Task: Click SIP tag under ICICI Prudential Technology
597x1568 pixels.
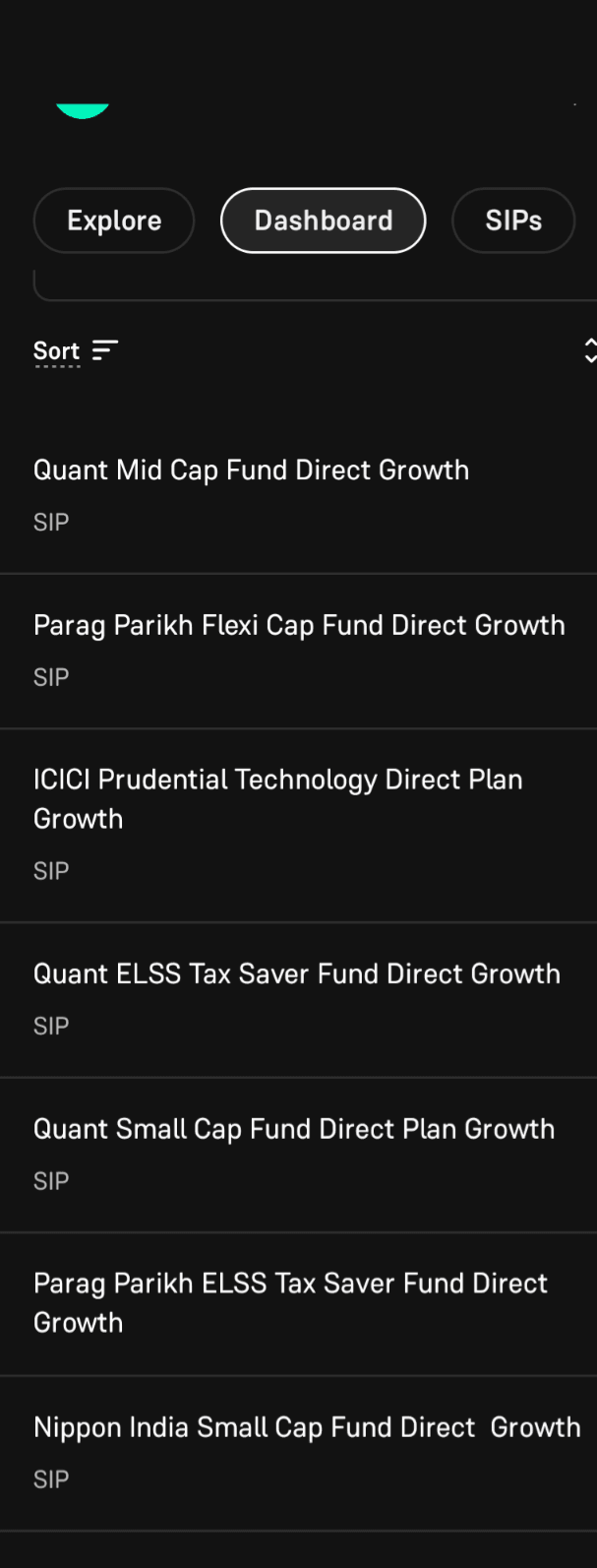Action: coord(51,871)
